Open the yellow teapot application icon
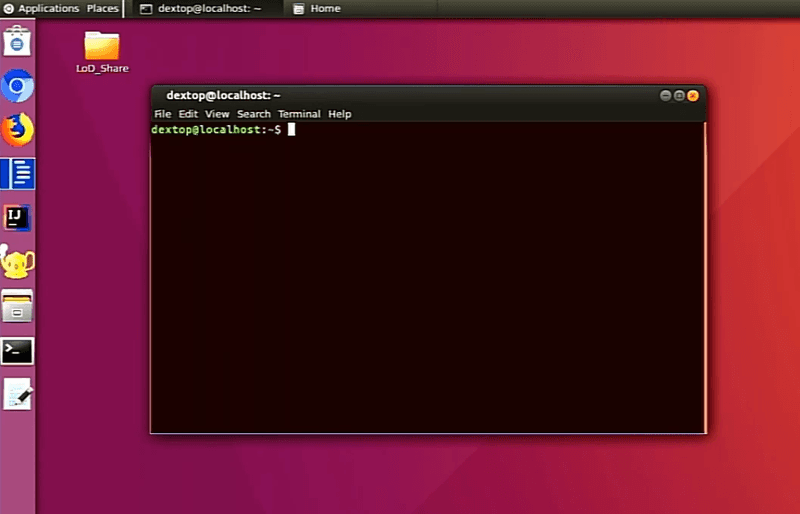This screenshot has width=800, height=514. 17,261
